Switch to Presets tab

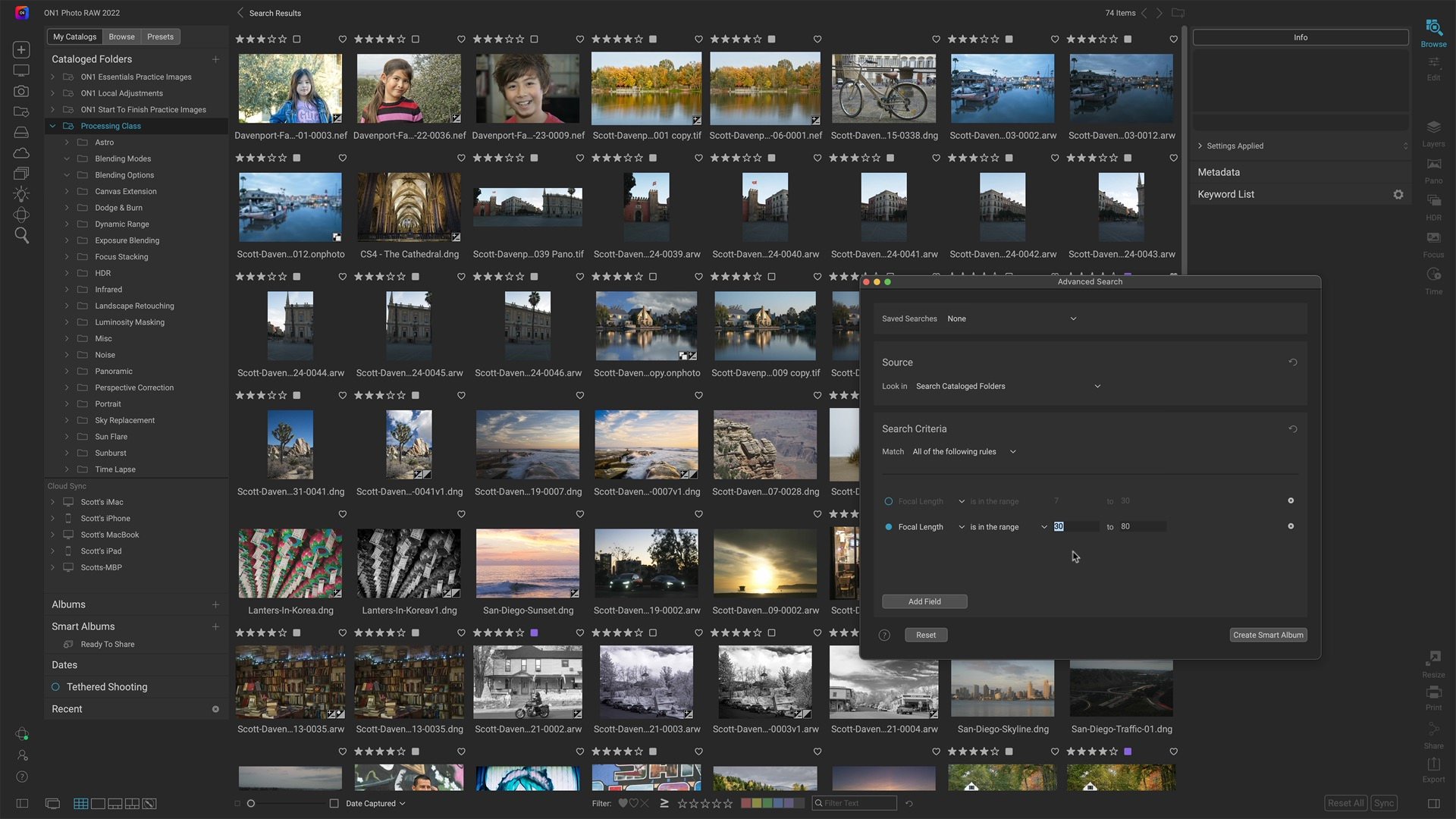(x=160, y=36)
